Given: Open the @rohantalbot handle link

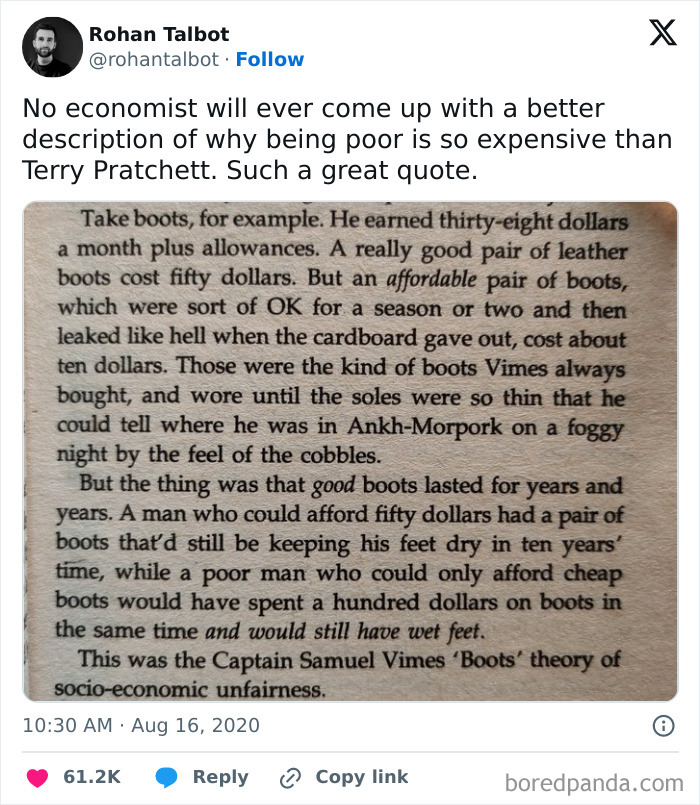Looking at the screenshot, I should (153, 59).
